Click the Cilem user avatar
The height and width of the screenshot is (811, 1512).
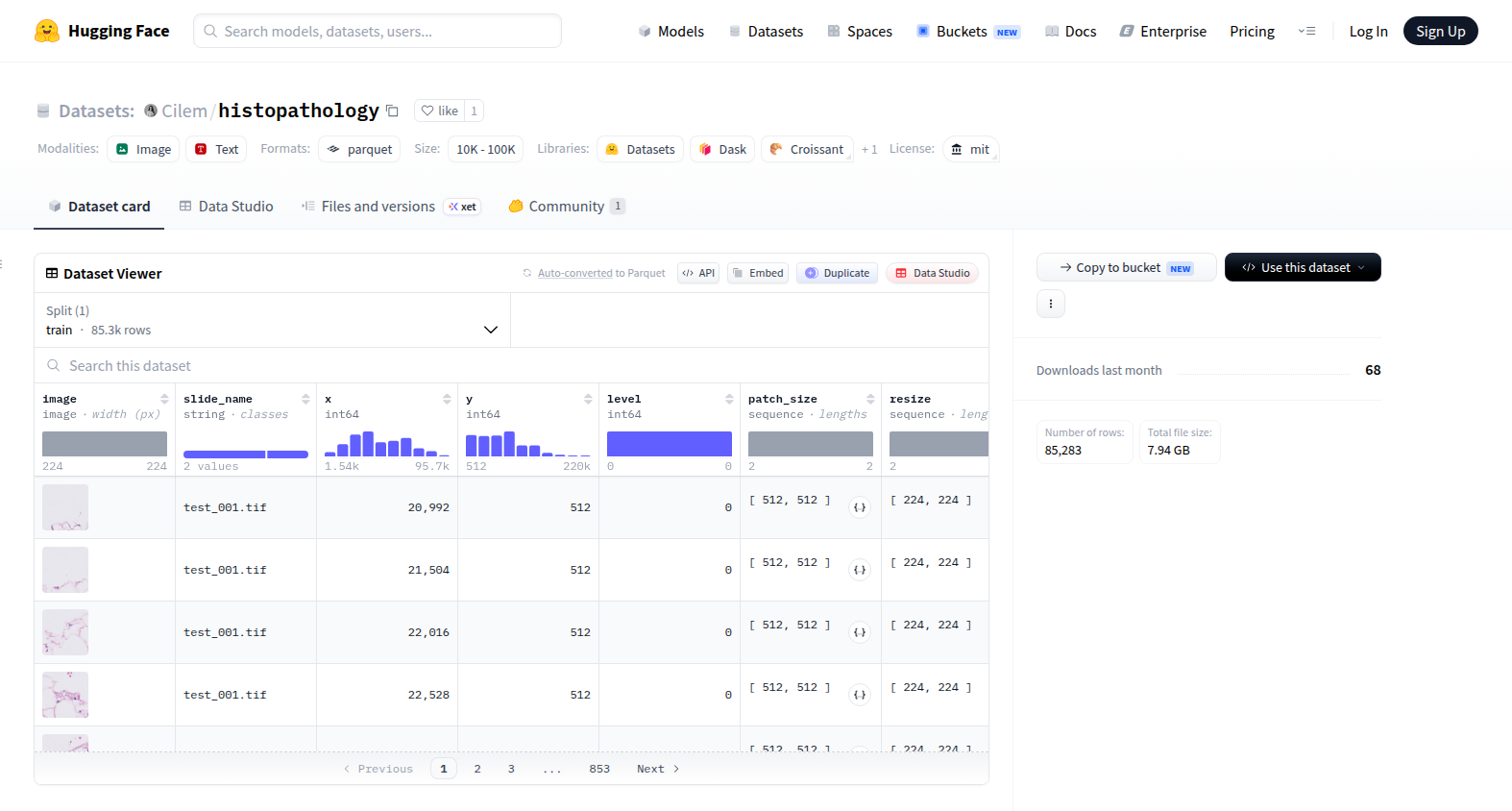(151, 111)
